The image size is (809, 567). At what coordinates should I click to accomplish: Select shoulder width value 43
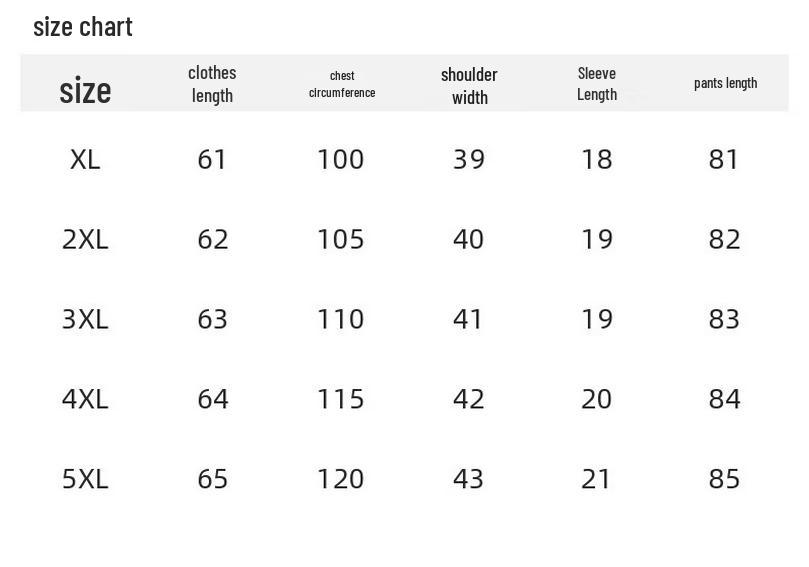click(x=468, y=479)
